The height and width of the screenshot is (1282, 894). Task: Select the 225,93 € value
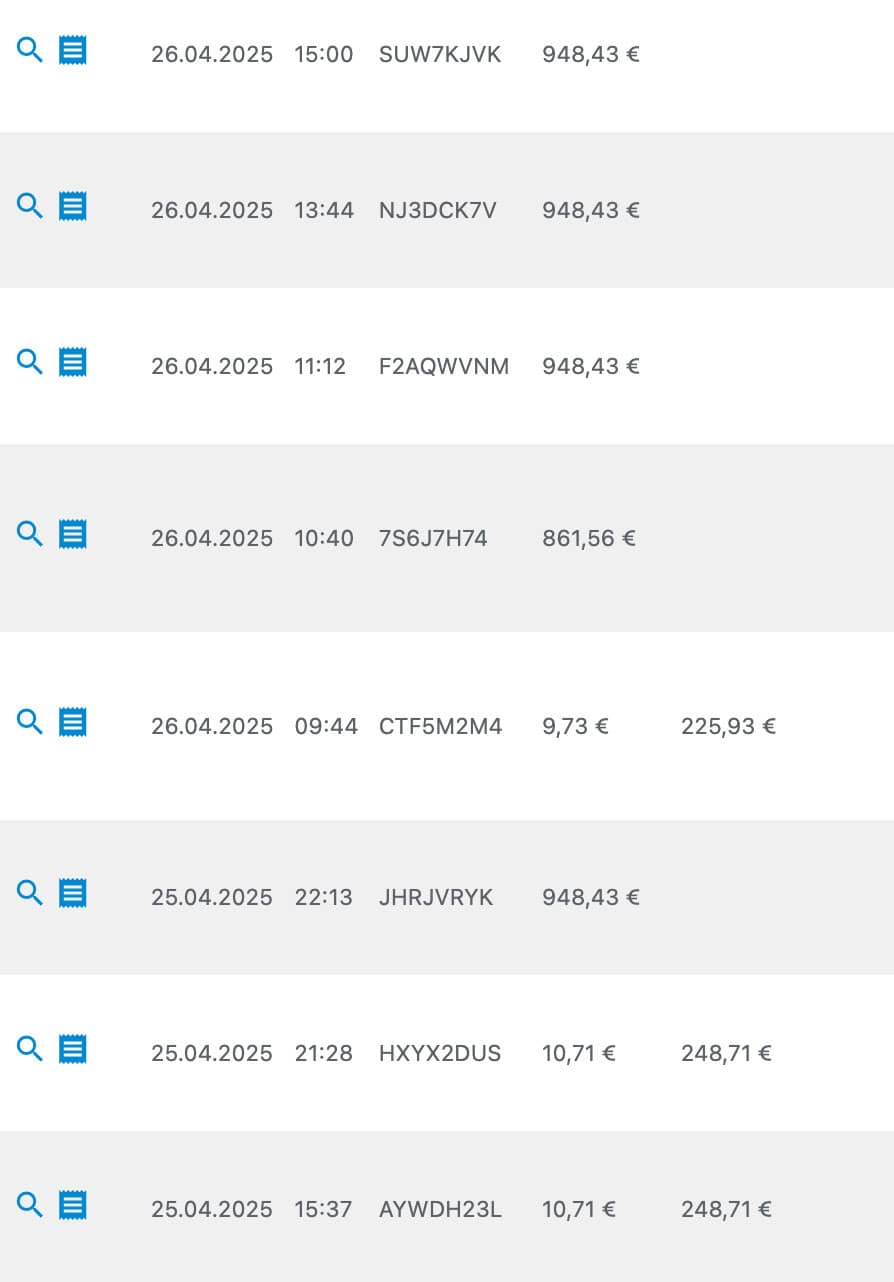coord(728,726)
